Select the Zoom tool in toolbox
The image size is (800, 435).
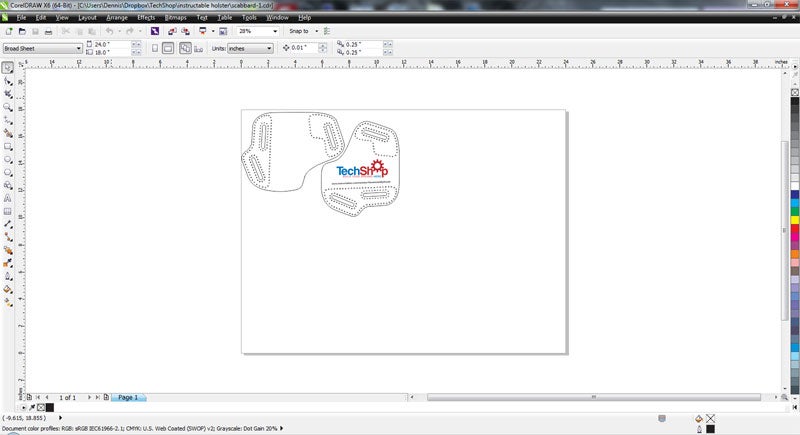[x=8, y=106]
